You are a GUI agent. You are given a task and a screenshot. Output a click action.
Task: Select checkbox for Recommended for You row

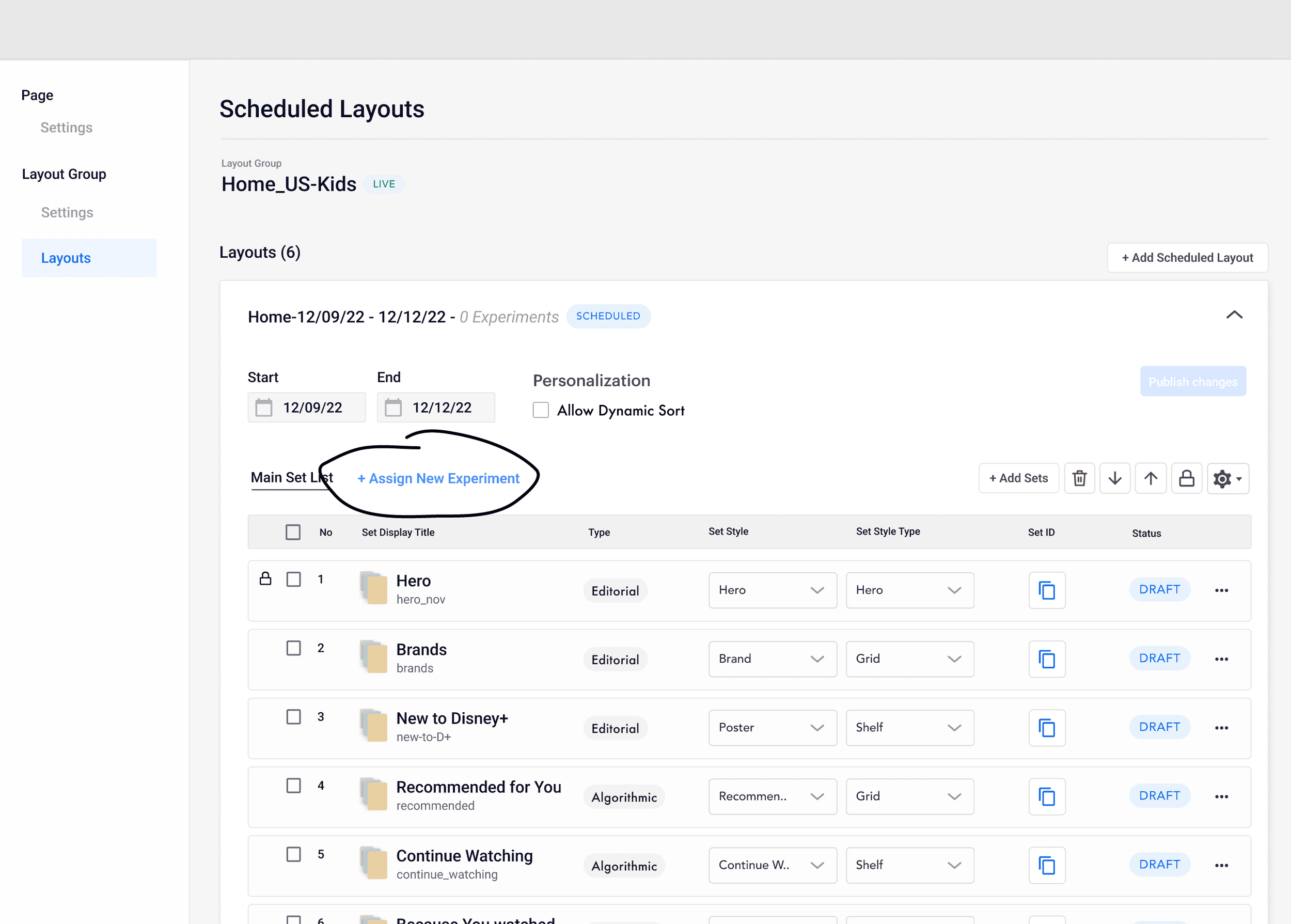293,786
